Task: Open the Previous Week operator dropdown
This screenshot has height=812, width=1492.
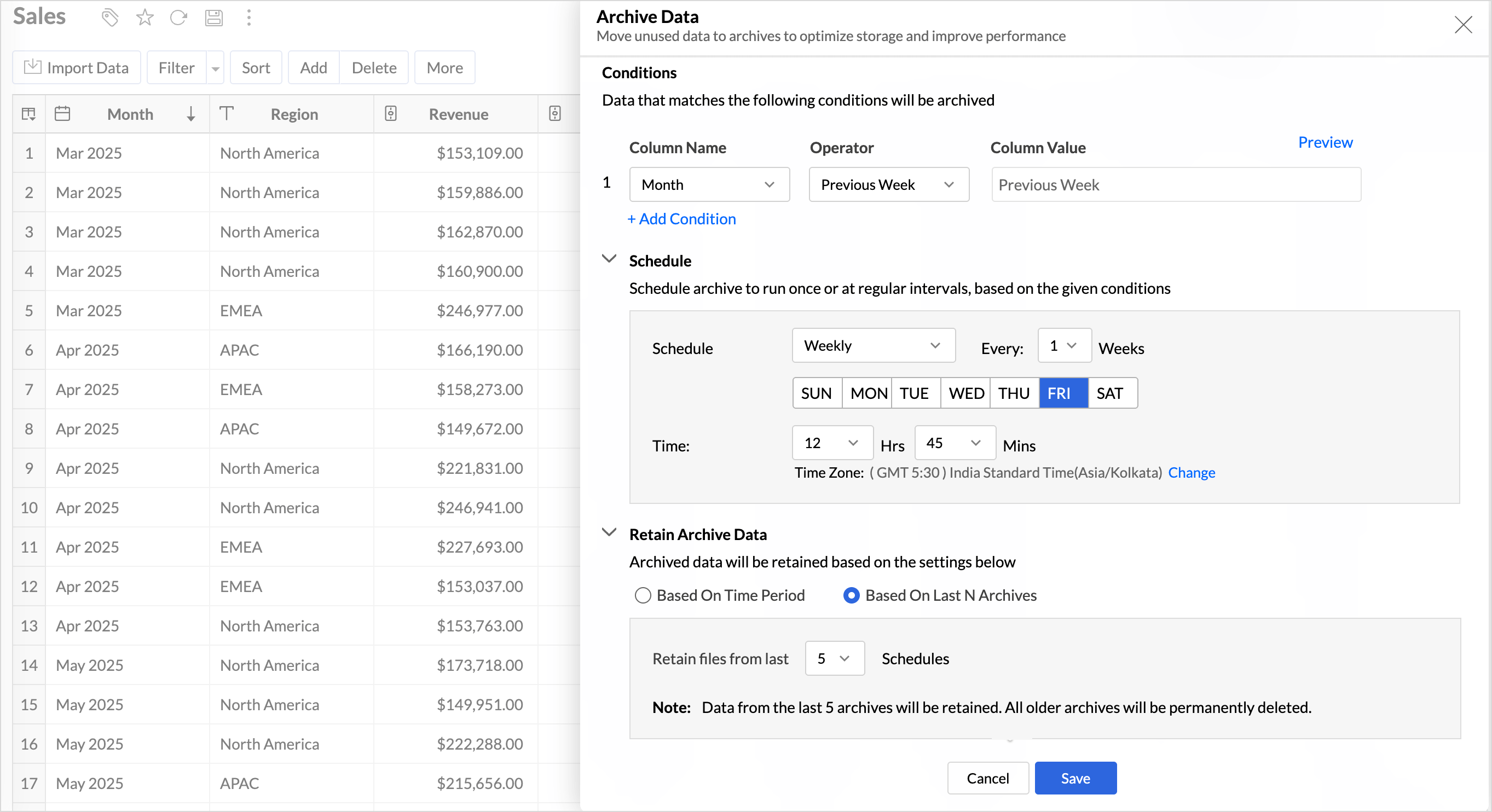Action: tap(888, 185)
